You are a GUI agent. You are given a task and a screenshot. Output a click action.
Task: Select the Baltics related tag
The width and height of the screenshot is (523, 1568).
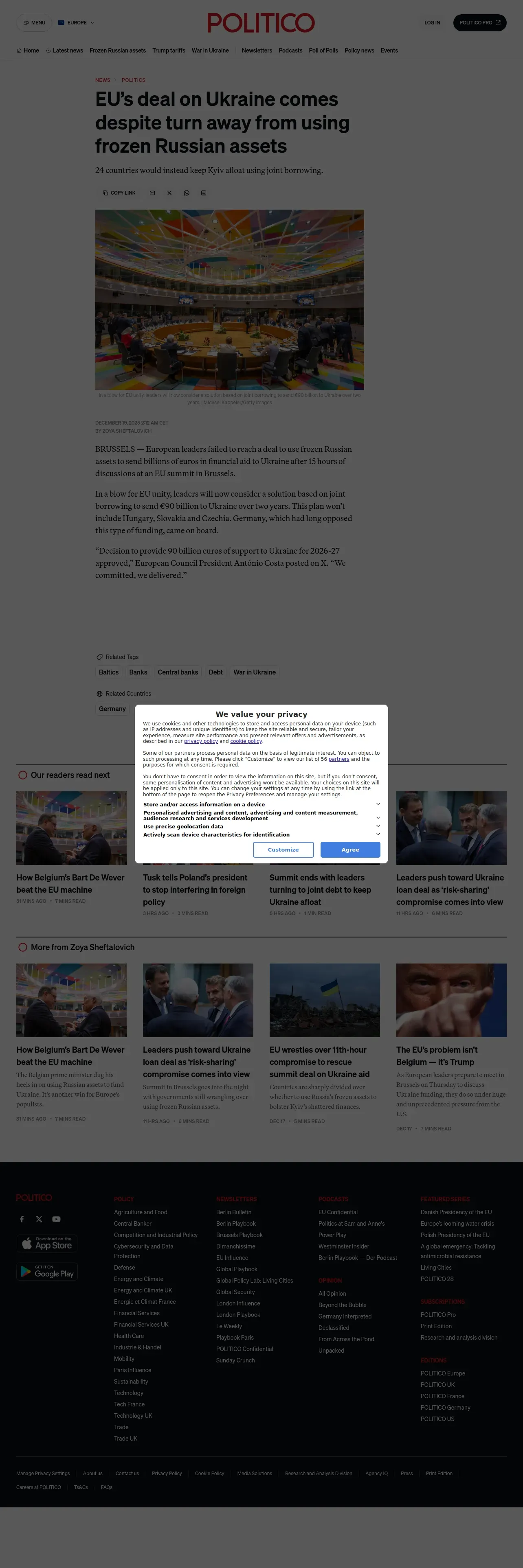(109, 672)
